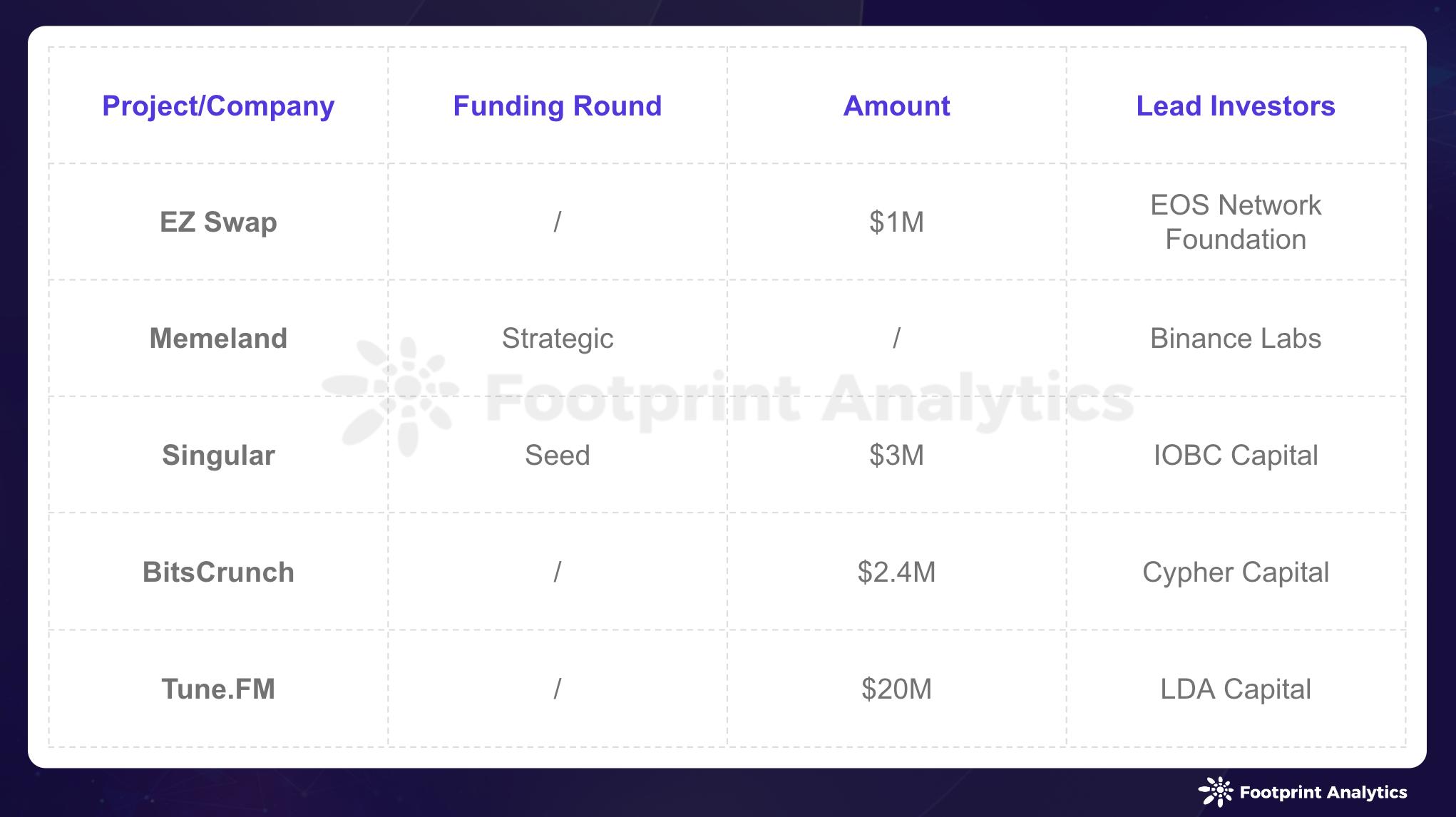This screenshot has width=1456, height=817.
Task: Click the Tune.FM project name
Action: pos(218,689)
